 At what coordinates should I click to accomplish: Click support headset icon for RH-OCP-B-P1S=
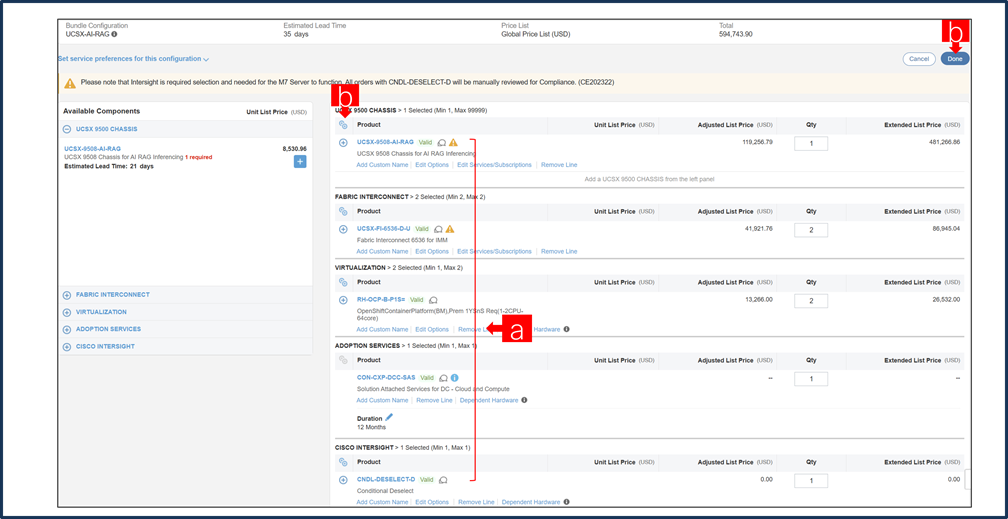coord(433,300)
